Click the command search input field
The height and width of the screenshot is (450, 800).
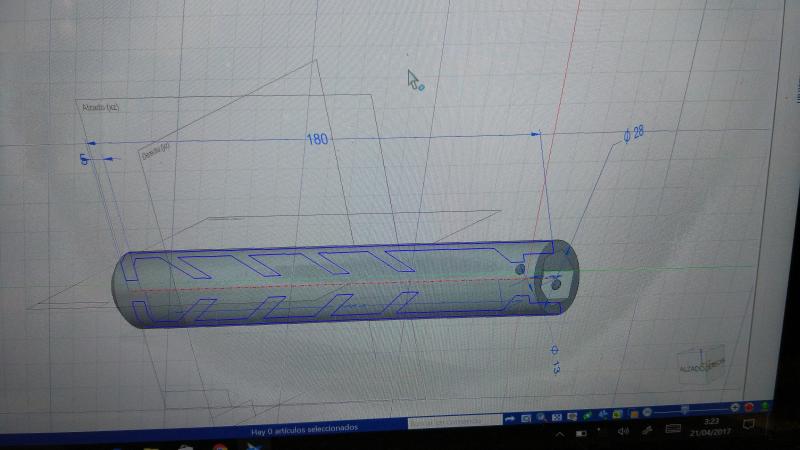pyautogui.click(x=452, y=421)
